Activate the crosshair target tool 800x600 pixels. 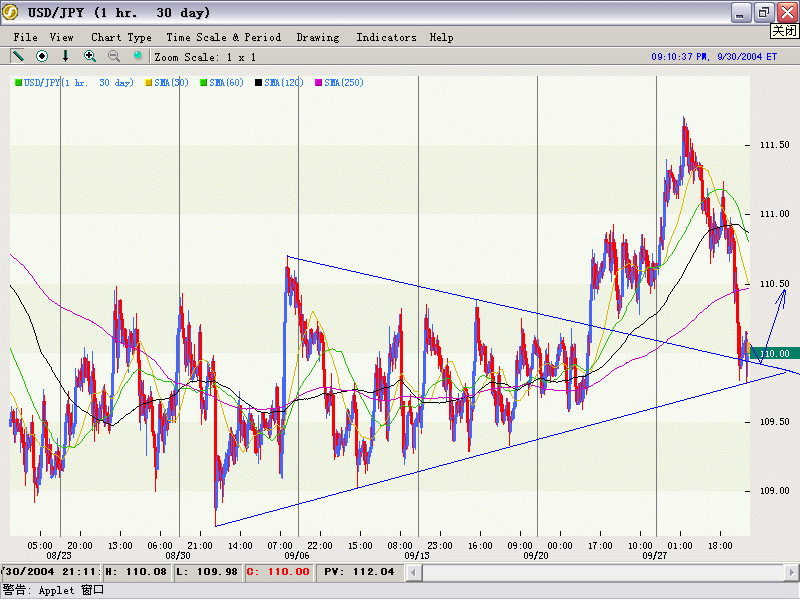[x=42, y=57]
